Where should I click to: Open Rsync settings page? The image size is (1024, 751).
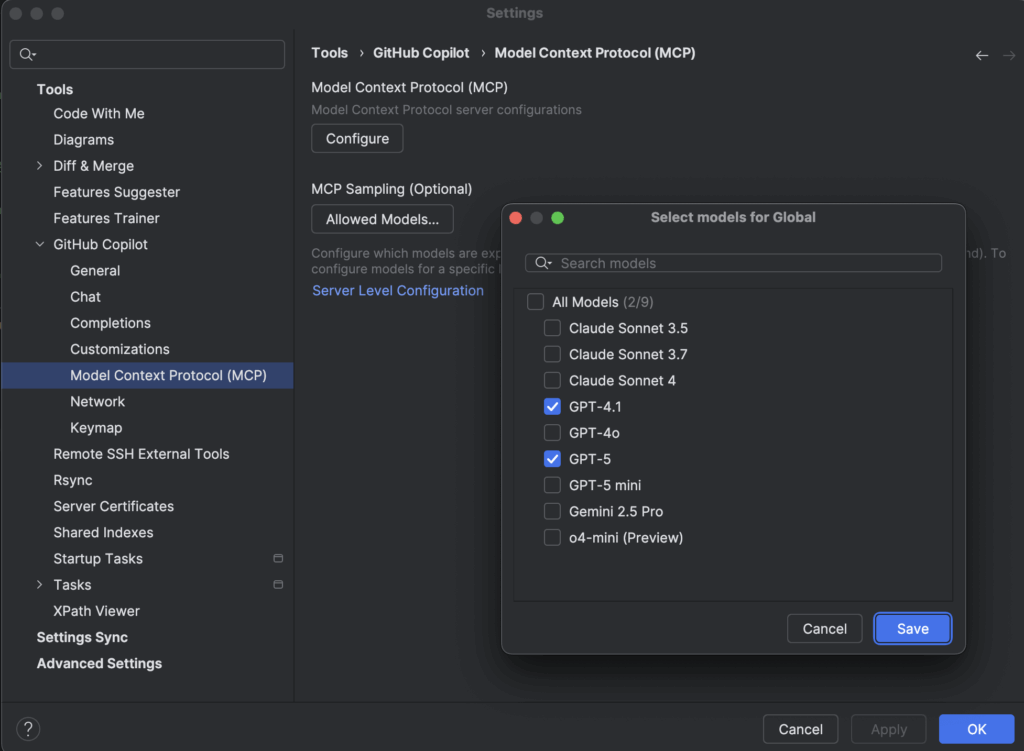tap(72, 480)
